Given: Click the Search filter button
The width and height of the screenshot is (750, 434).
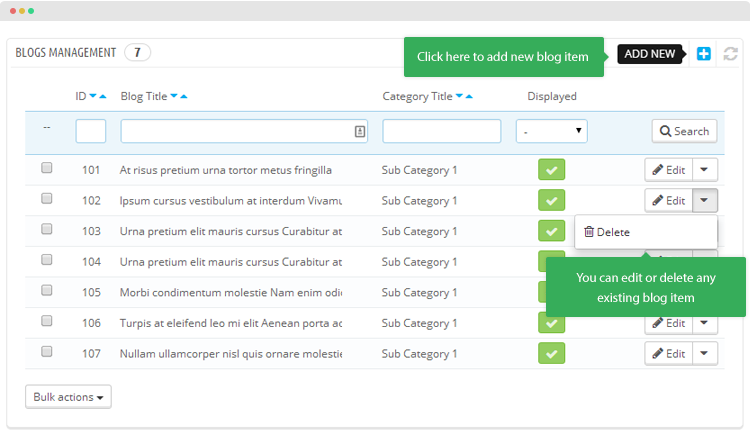Looking at the screenshot, I should [x=684, y=131].
